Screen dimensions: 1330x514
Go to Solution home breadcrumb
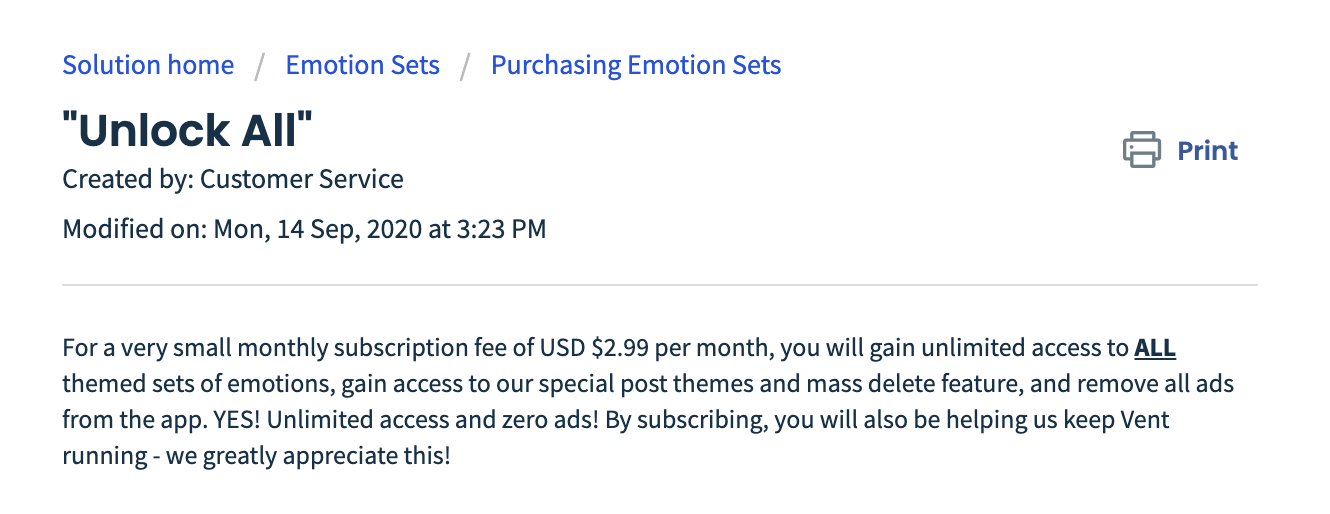[x=148, y=65]
